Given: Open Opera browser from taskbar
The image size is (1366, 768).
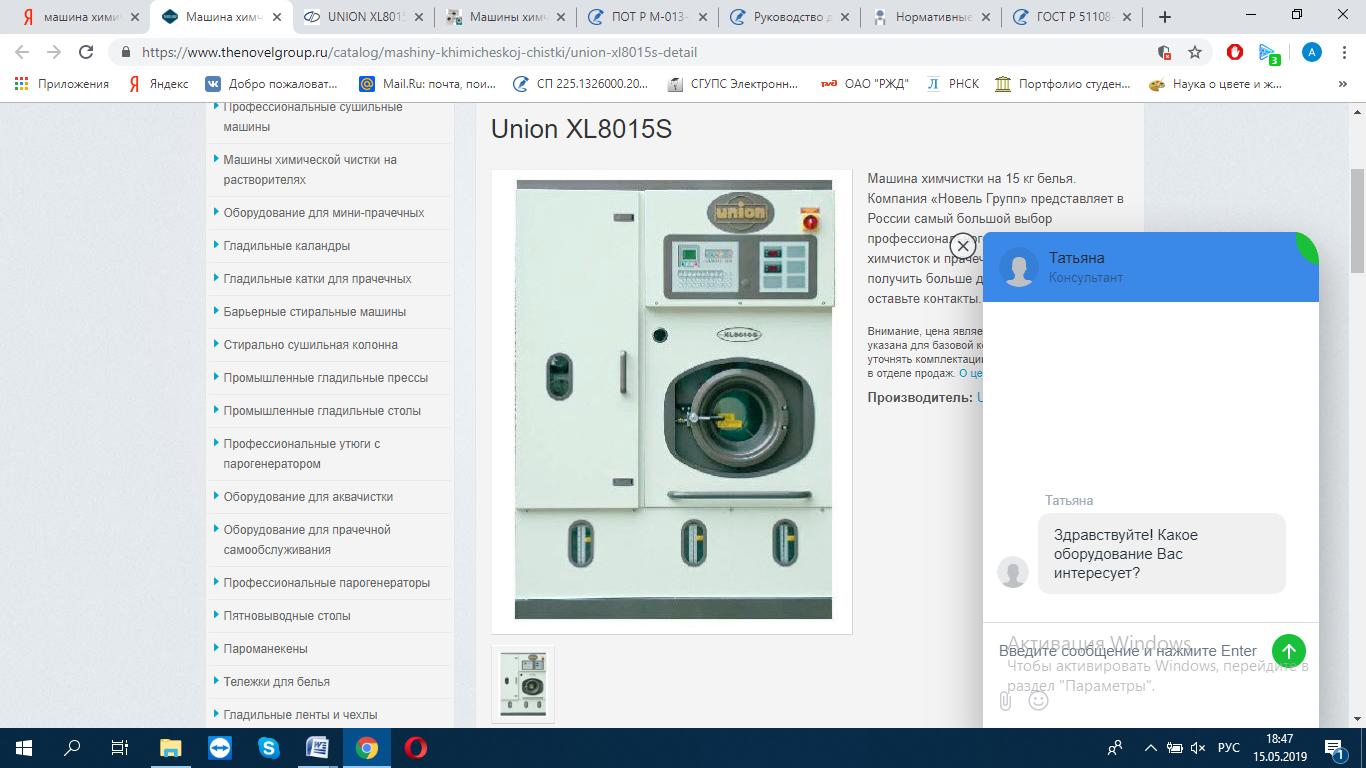Looking at the screenshot, I should click(415, 748).
